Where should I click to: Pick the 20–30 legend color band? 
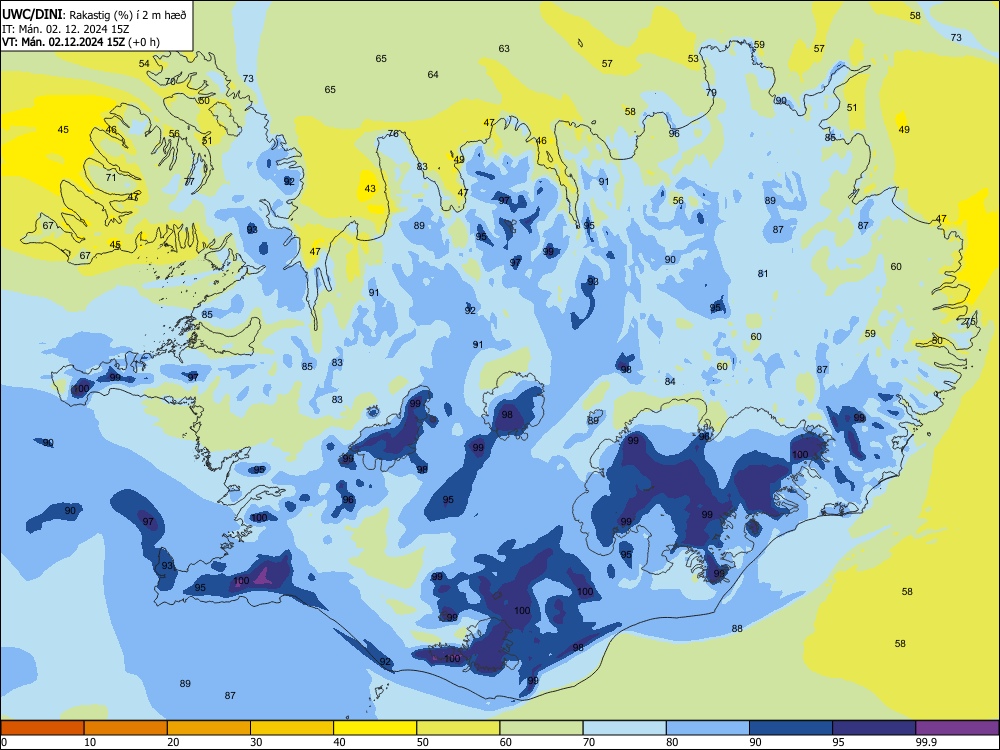tap(209, 728)
